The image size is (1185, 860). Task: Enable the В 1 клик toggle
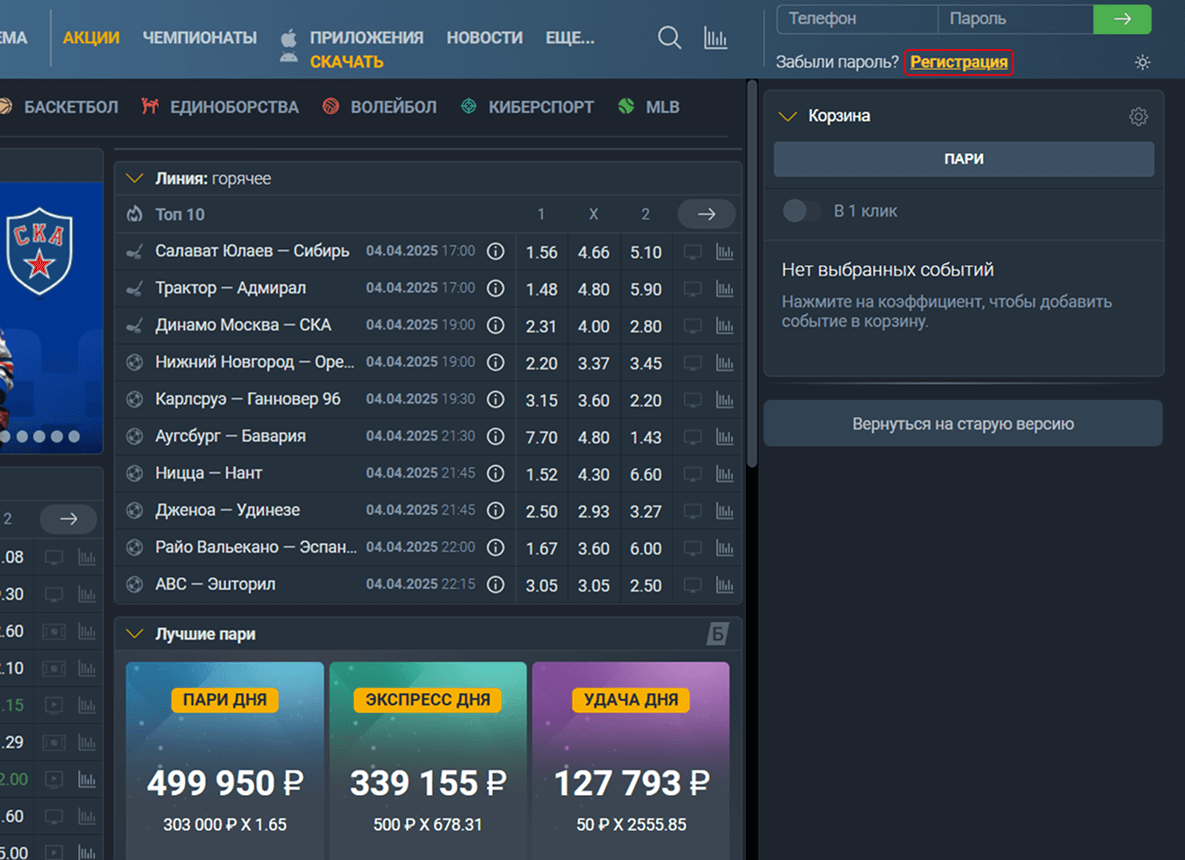pos(801,211)
